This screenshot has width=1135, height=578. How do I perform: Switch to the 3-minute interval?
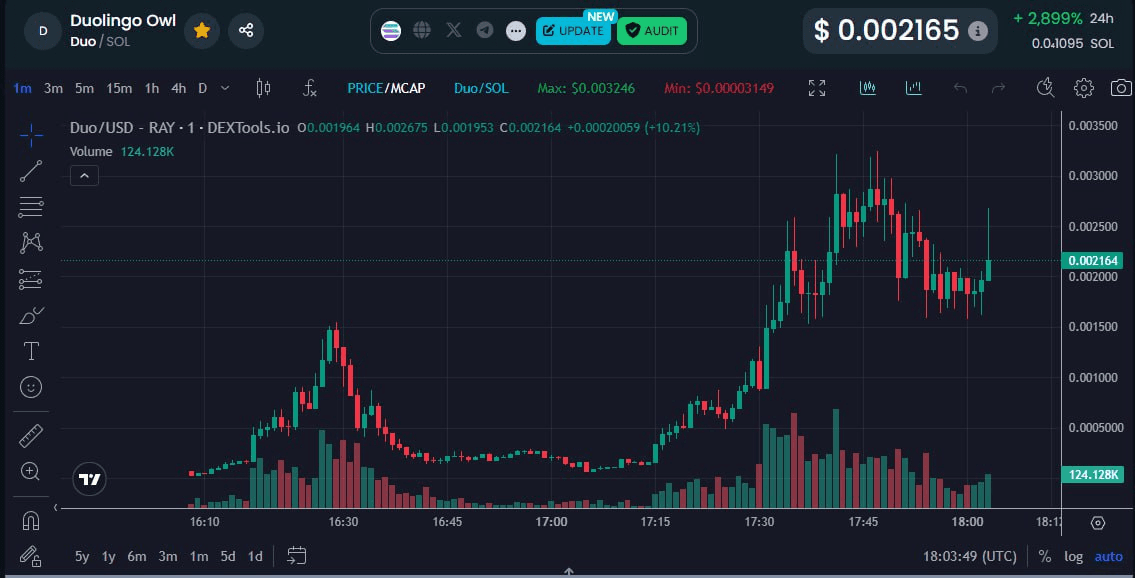pos(53,88)
